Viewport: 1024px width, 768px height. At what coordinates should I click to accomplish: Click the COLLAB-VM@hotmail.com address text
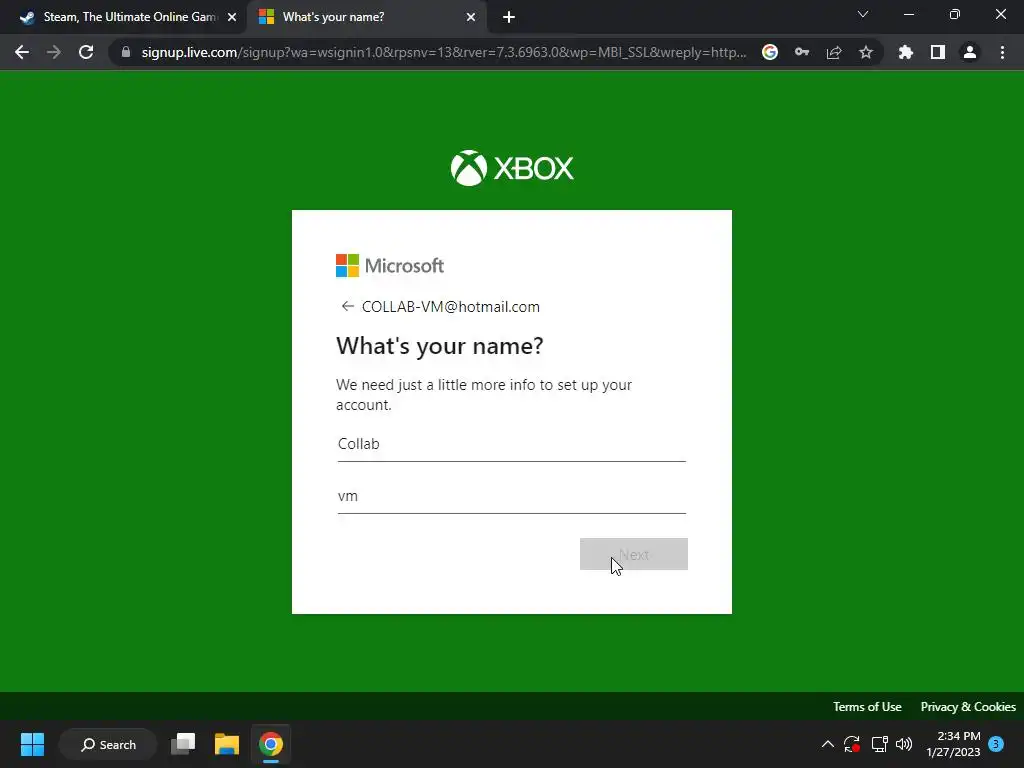coord(451,307)
